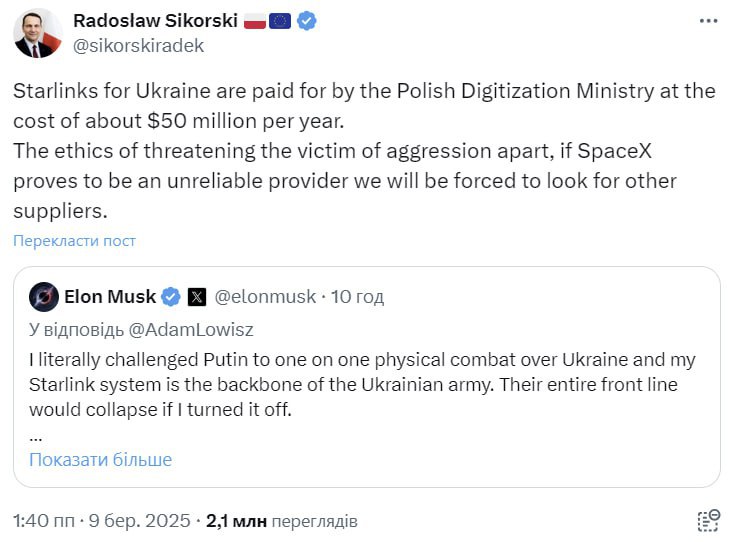View the 2,1 млн переглядів count
The height and width of the screenshot is (542, 732).
tap(281, 521)
